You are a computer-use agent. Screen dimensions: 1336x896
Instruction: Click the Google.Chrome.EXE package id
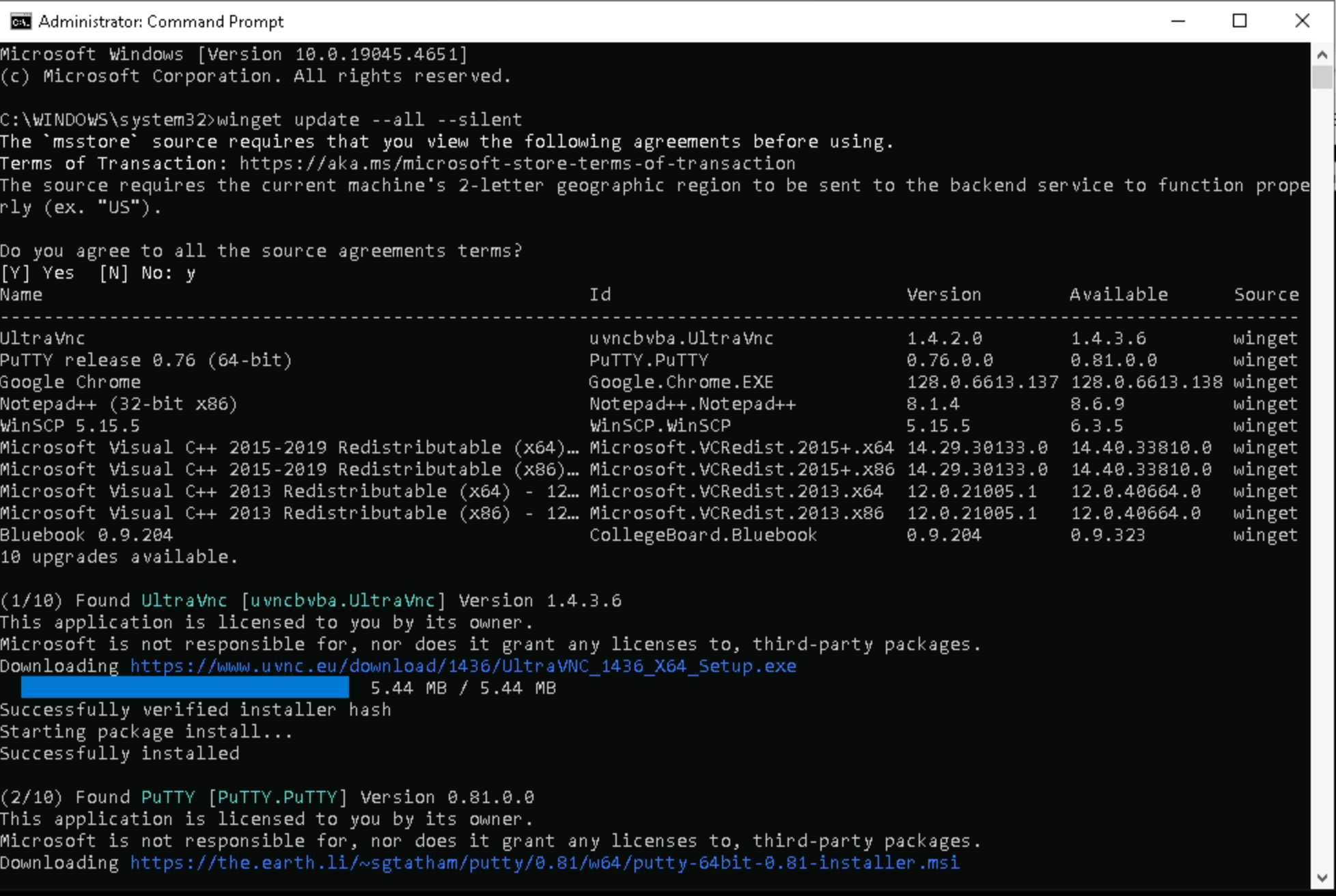coord(681,382)
